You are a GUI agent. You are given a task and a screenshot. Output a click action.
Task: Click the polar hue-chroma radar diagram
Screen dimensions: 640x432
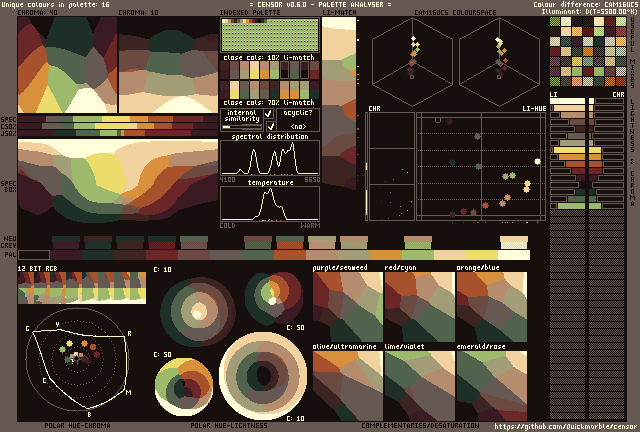[77, 359]
